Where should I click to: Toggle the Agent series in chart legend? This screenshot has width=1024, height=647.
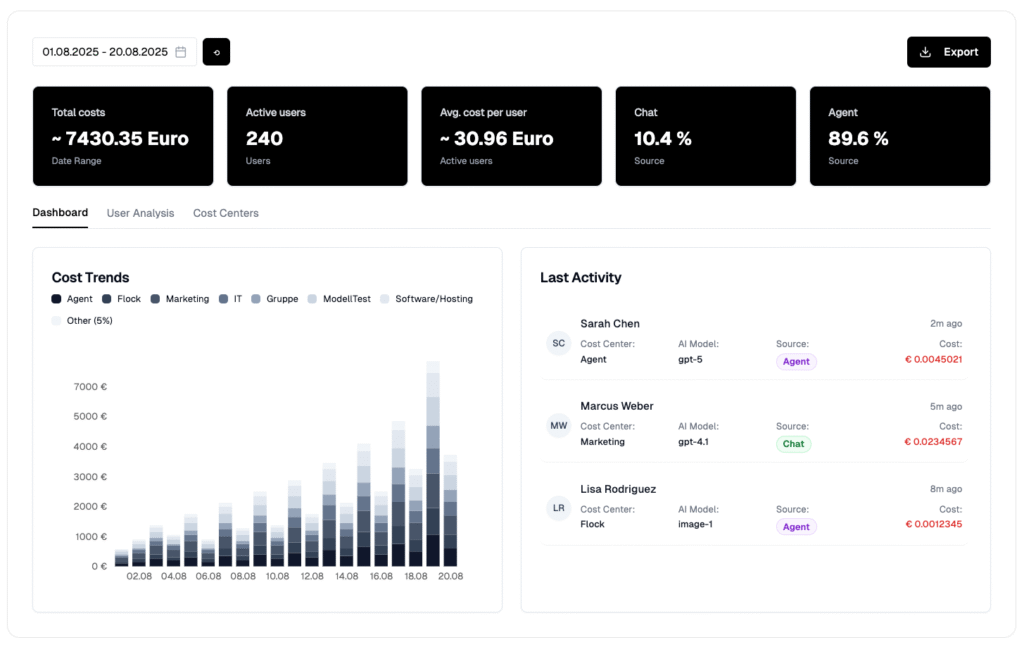72,299
